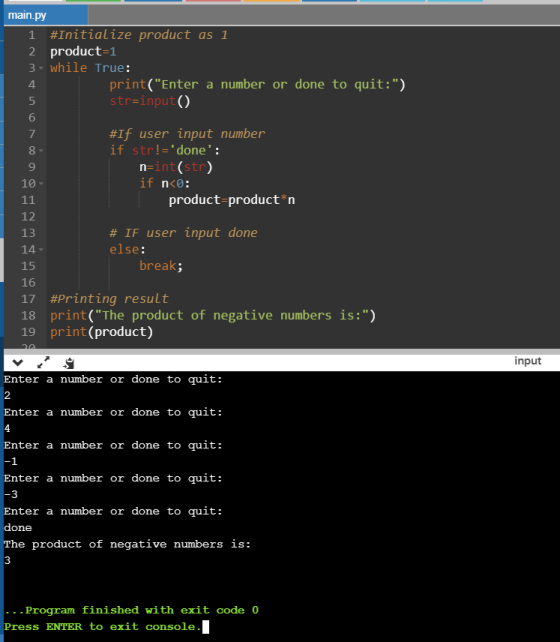
Task: Click the comment '#Initialize product as 1'
Action: pos(138,35)
